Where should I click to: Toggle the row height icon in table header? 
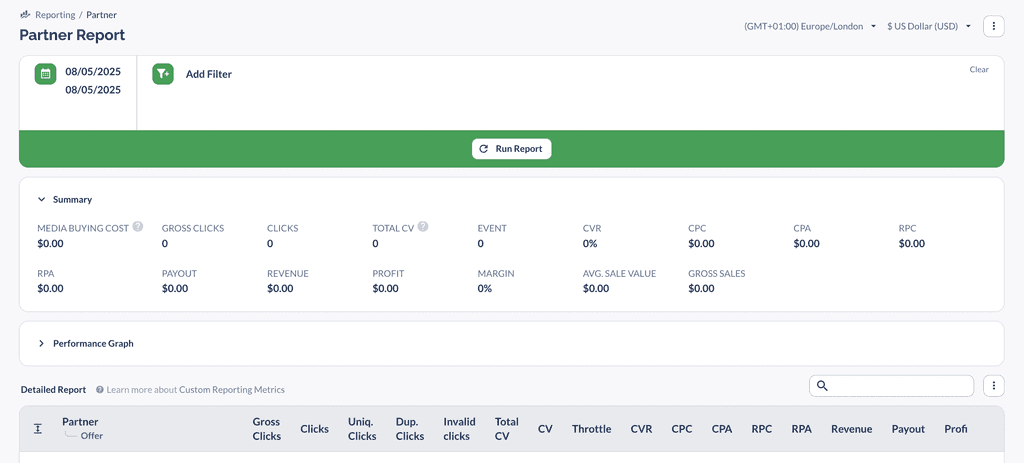38,428
